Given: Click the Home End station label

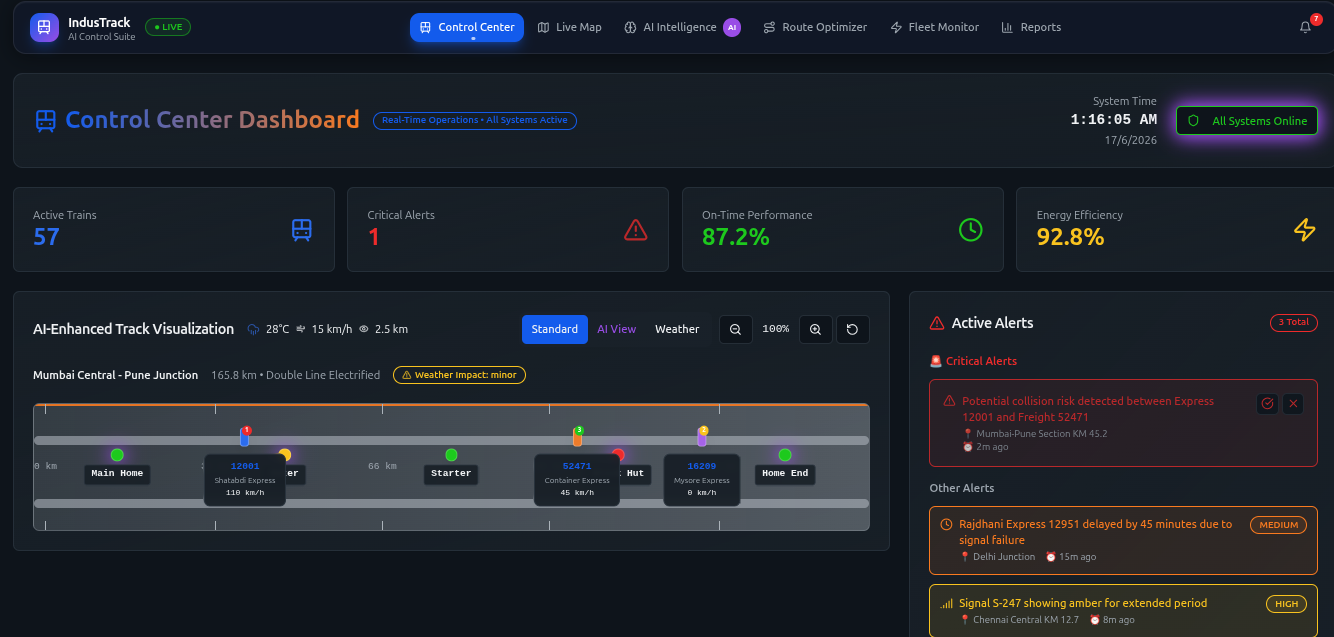Looking at the screenshot, I should (785, 473).
